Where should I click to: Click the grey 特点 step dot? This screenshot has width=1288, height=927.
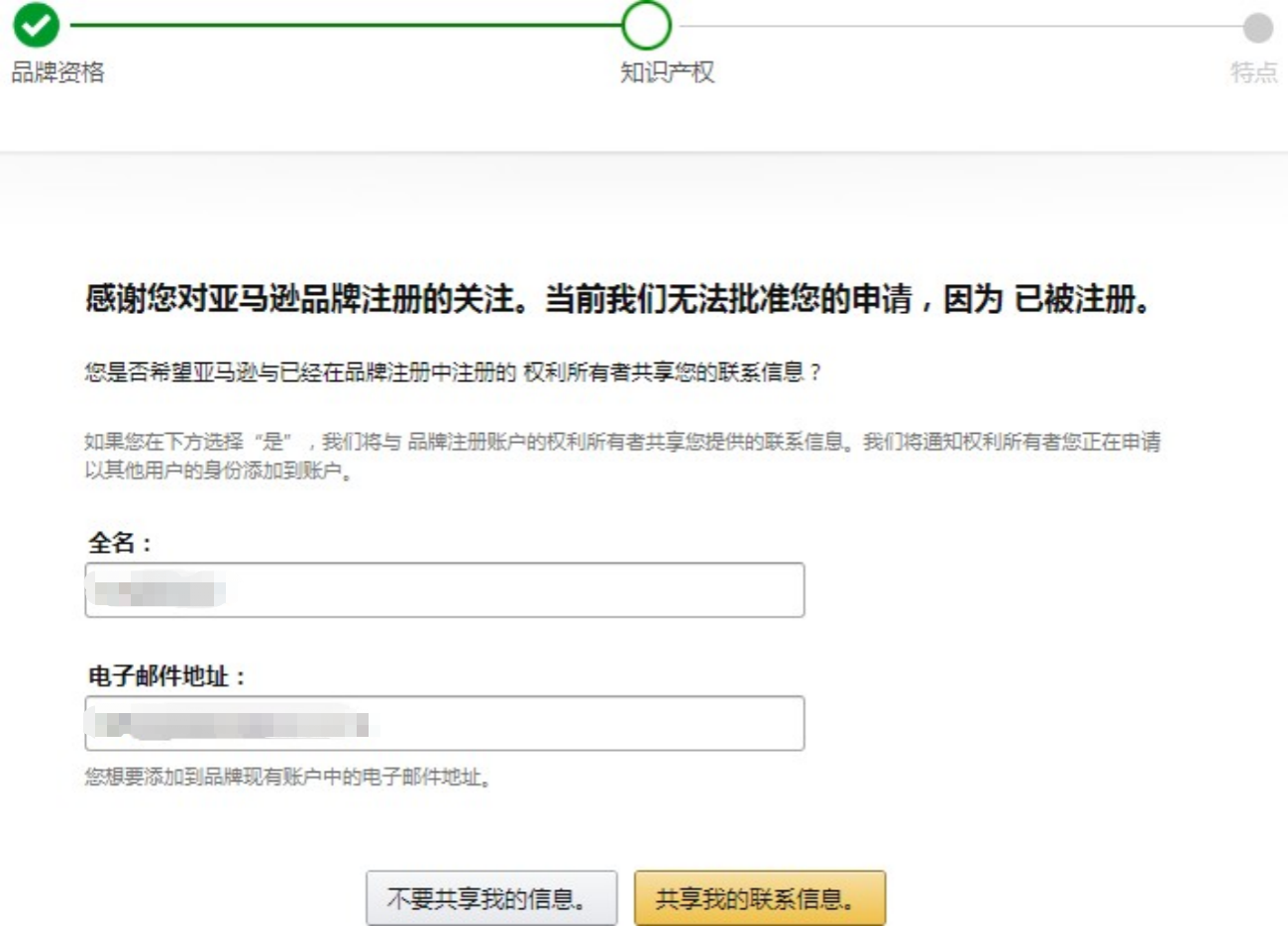click(1258, 28)
